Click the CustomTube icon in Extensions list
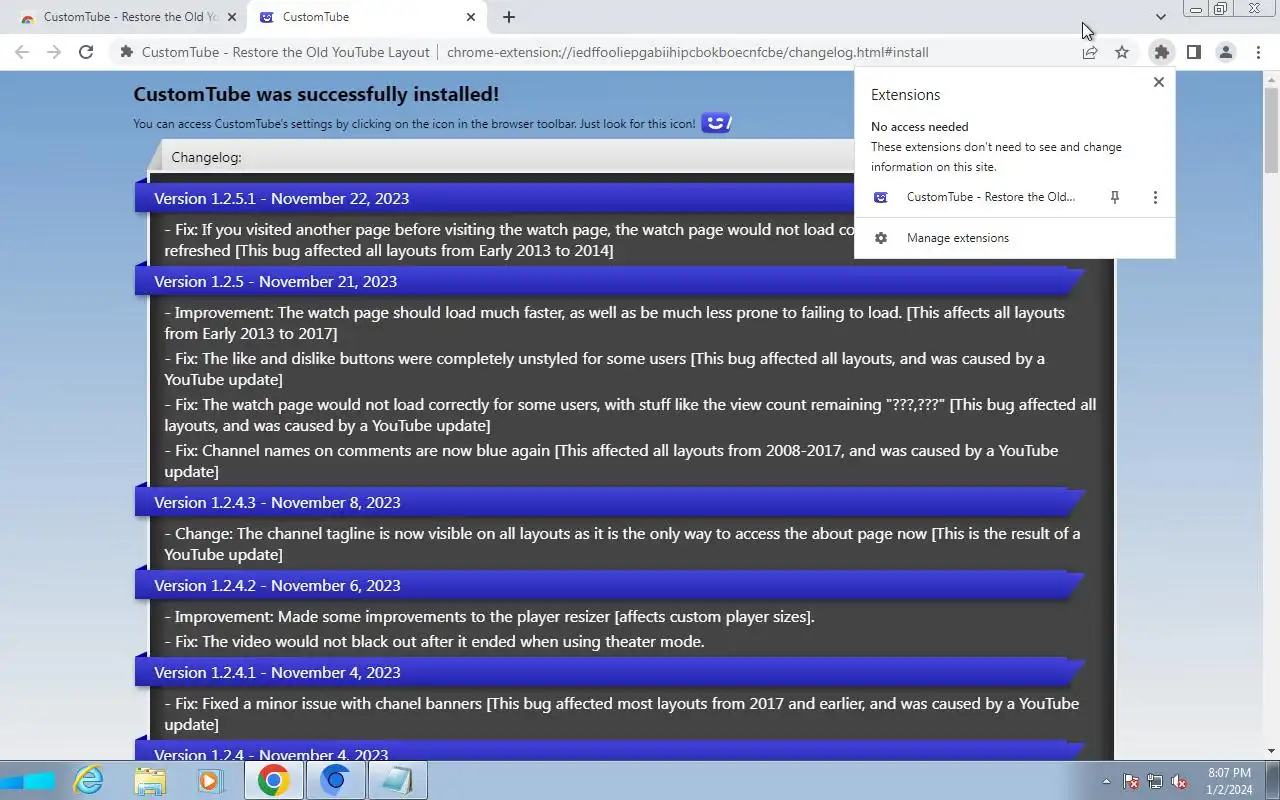This screenshot has height=800, width=1280. click(881, 197)
